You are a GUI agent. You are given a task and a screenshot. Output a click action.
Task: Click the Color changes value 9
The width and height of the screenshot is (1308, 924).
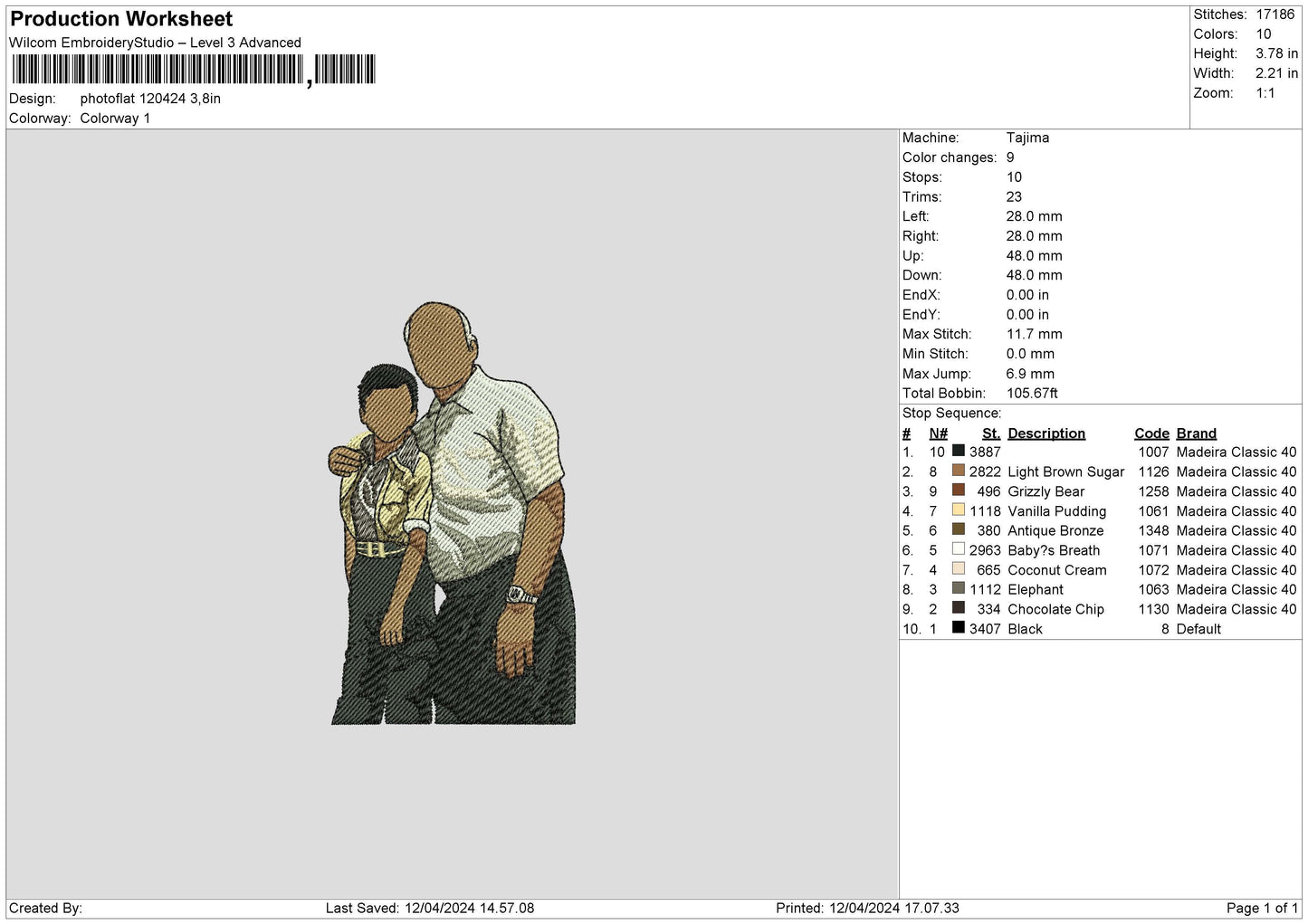coord(1010,157)
